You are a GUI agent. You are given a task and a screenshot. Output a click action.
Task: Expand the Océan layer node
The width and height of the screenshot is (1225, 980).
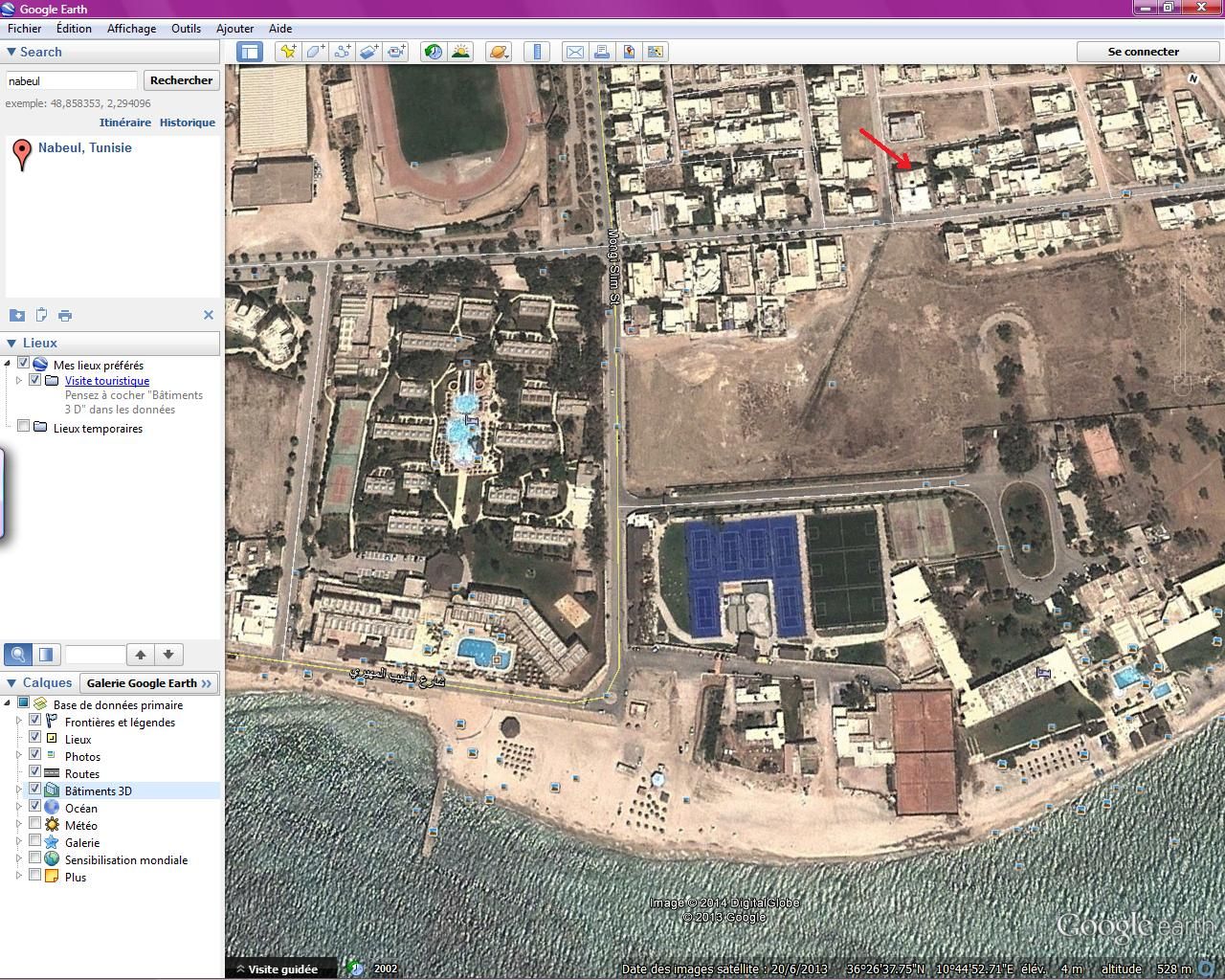tap(19, 808)
